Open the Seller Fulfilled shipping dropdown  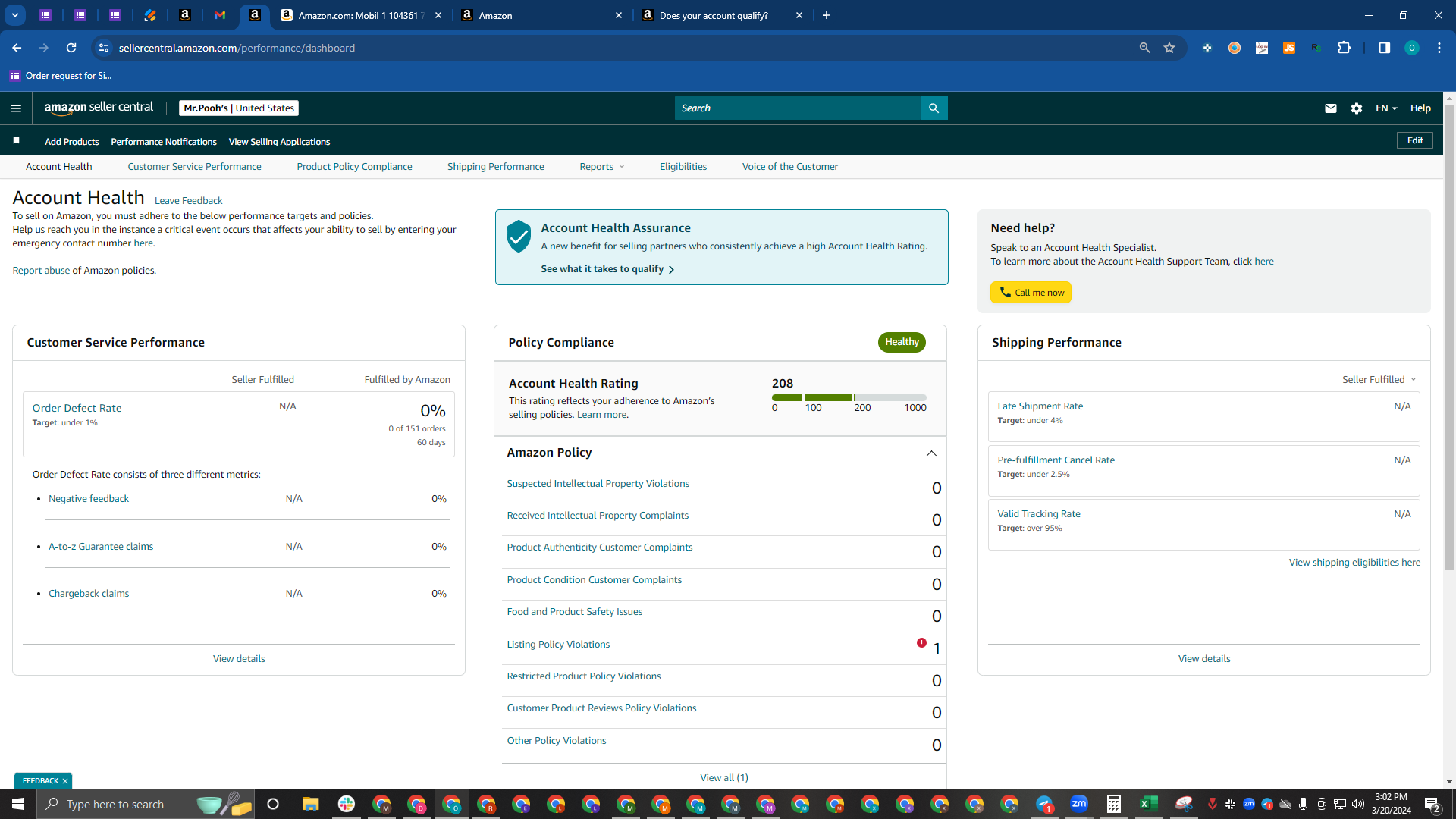[x=1379, y=380]
